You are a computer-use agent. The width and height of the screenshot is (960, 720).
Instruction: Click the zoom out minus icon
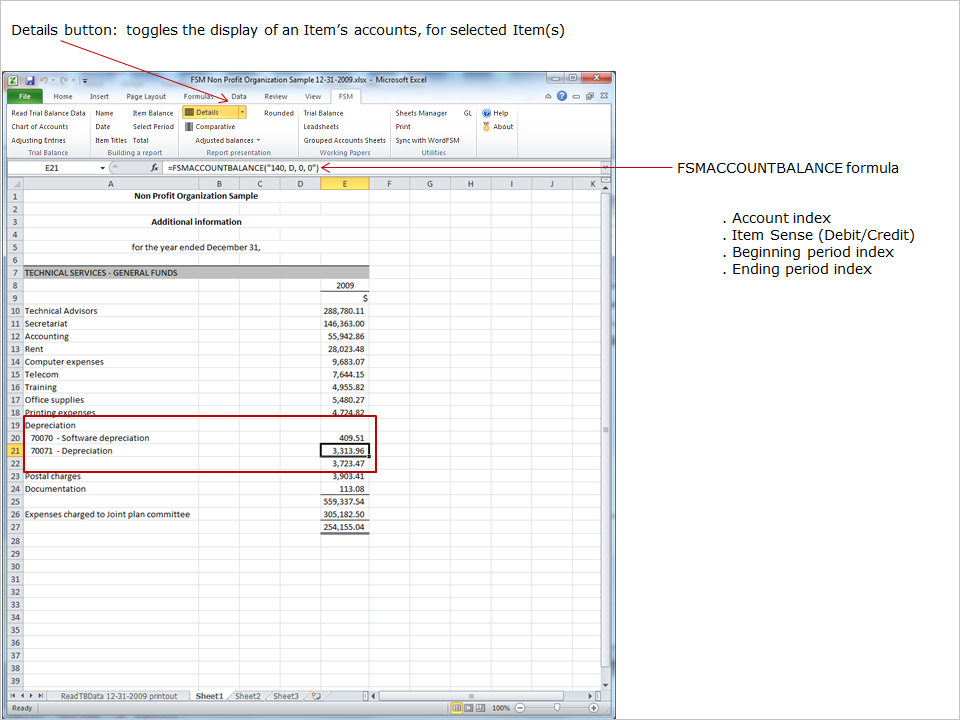[x=520, y=708]
